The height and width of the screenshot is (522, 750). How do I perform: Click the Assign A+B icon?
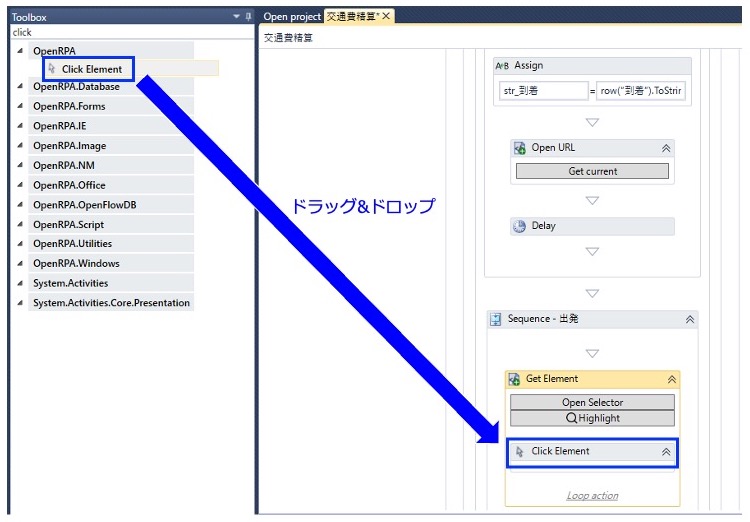(502, 66)
